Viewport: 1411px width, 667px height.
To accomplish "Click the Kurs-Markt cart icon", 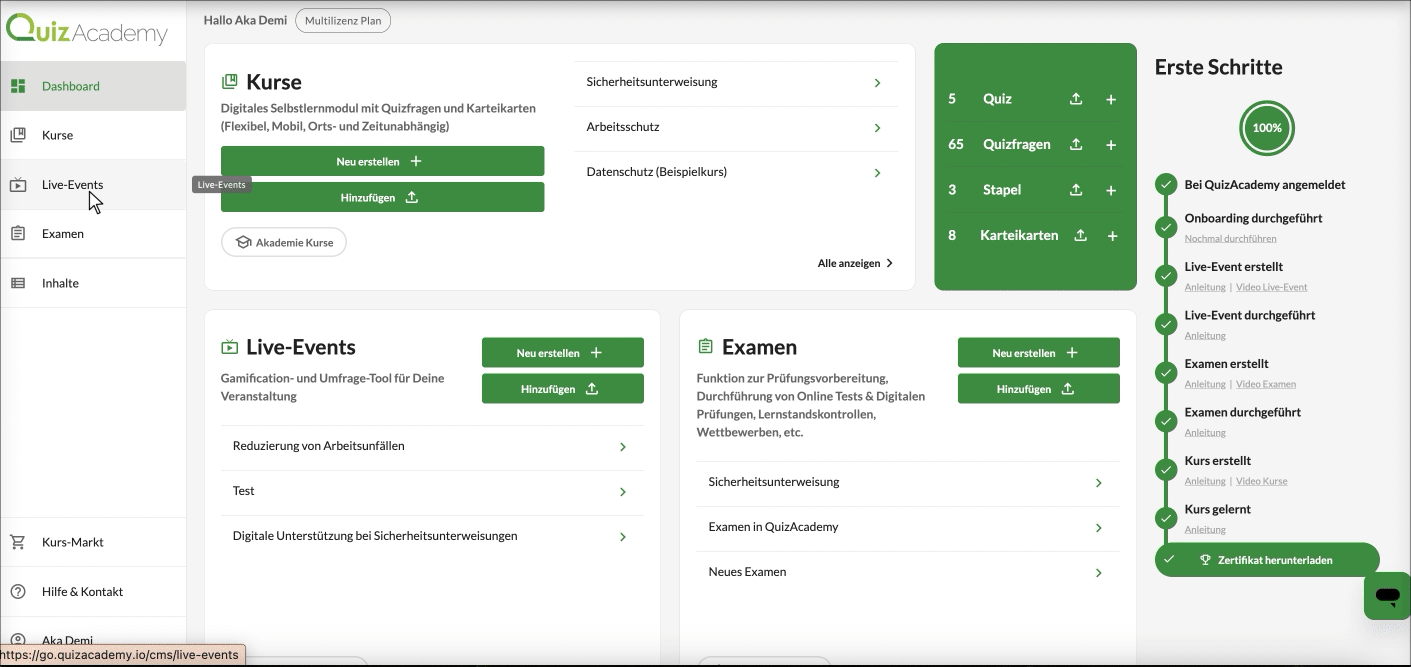I will tap(18, 542).
